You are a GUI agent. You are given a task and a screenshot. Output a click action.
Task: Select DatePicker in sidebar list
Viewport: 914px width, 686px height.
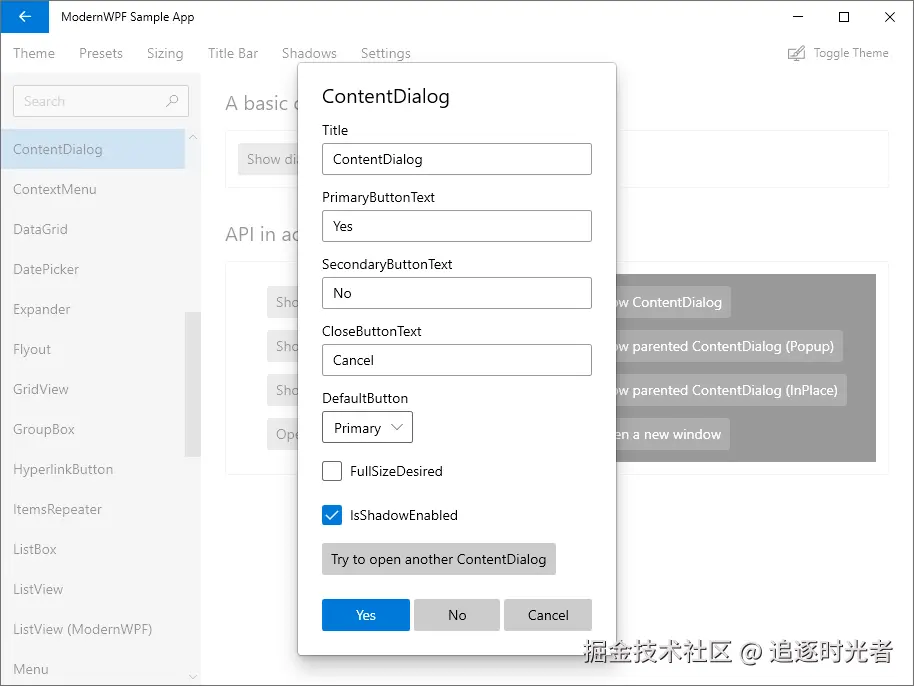(x=93, y=269)
